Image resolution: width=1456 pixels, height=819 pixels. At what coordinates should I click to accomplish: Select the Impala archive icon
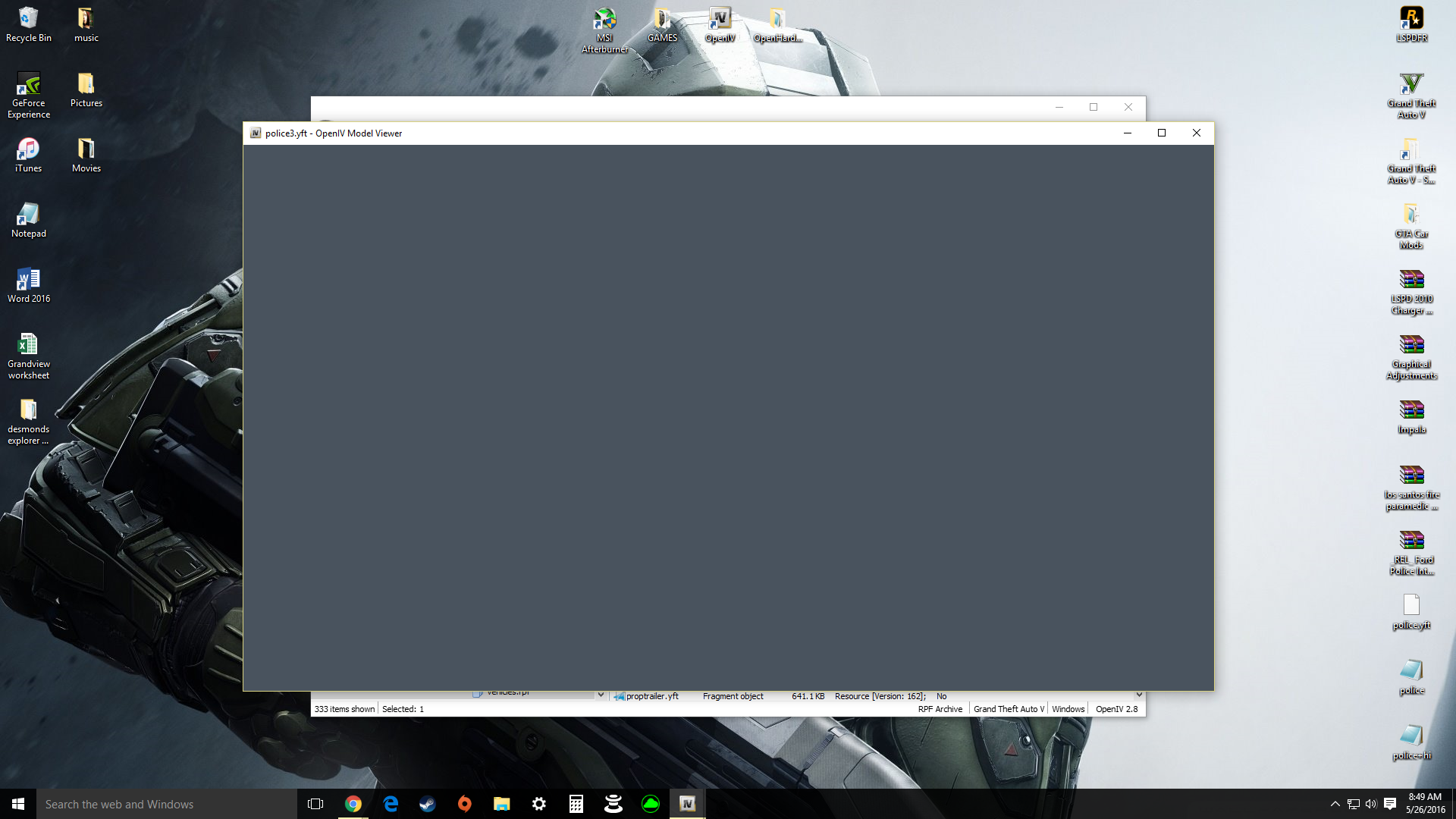tap(1411, 411)
